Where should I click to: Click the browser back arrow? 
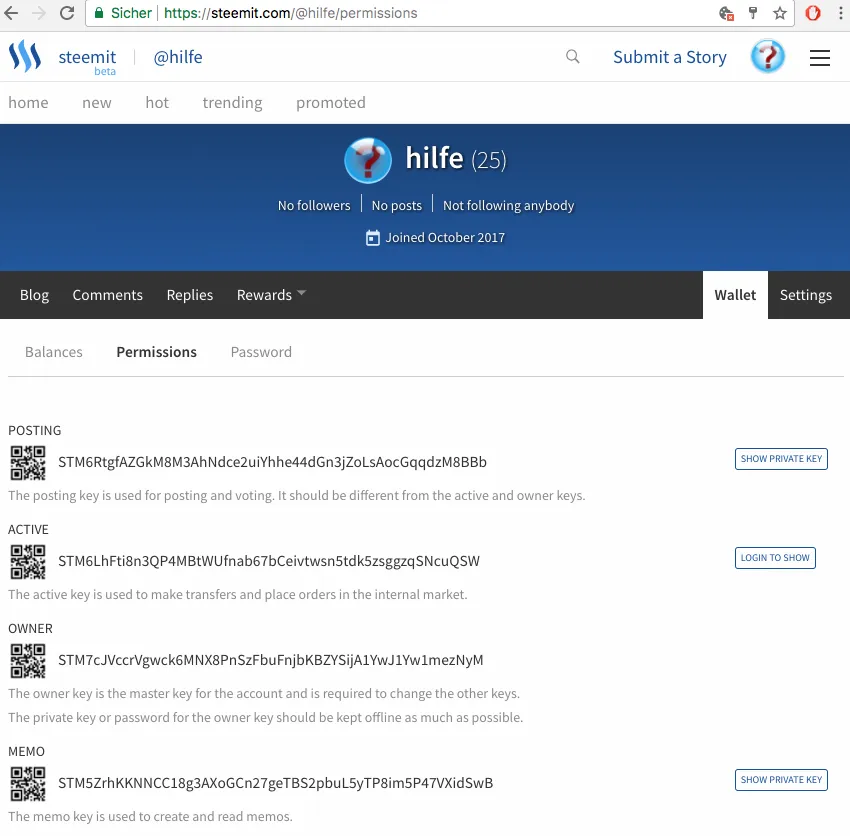coord(11,13)
